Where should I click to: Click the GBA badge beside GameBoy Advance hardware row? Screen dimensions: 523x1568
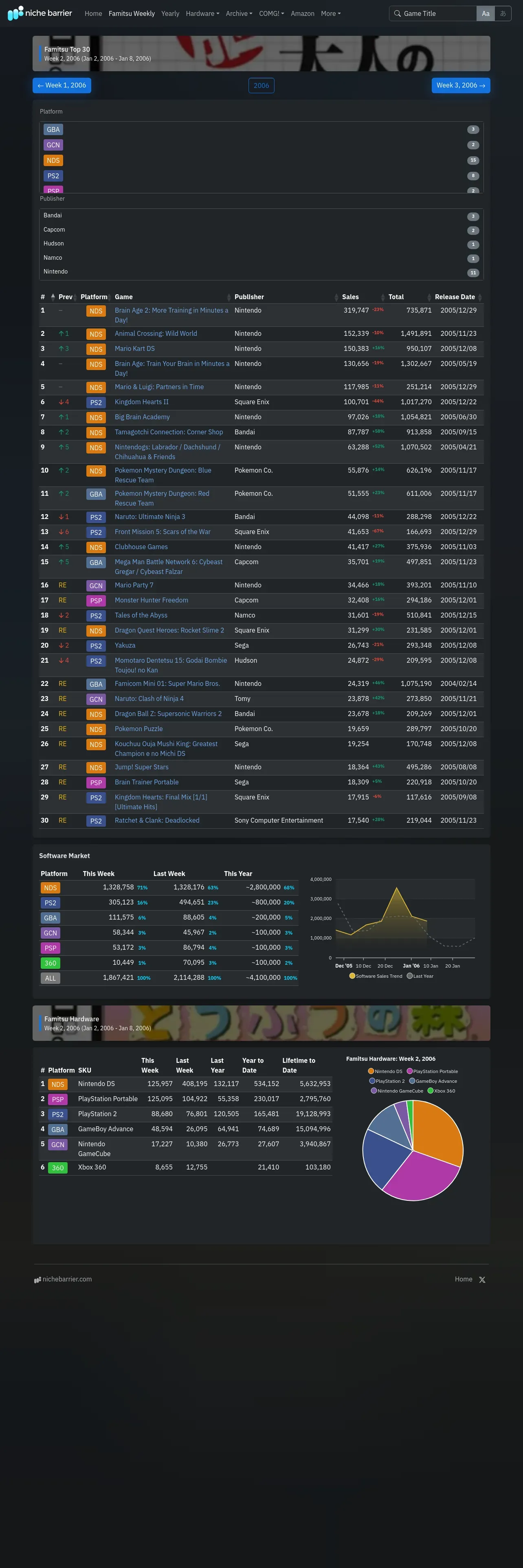(x=58, y=1130)
